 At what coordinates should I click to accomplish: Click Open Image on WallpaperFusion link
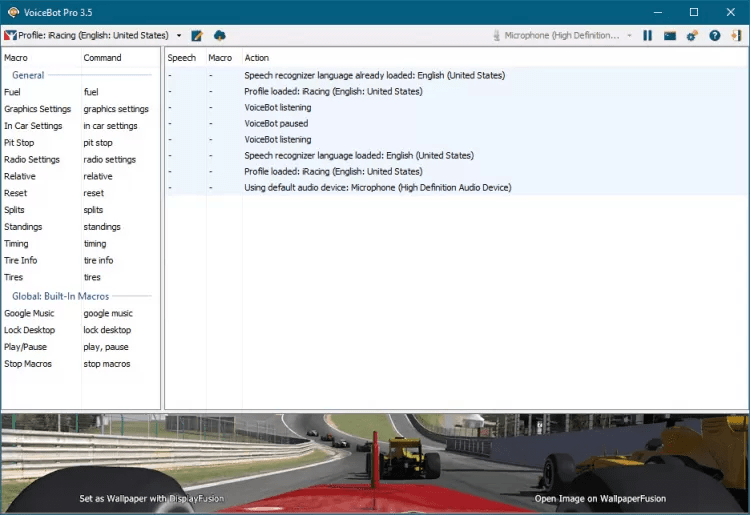click(x=600, y=498)
